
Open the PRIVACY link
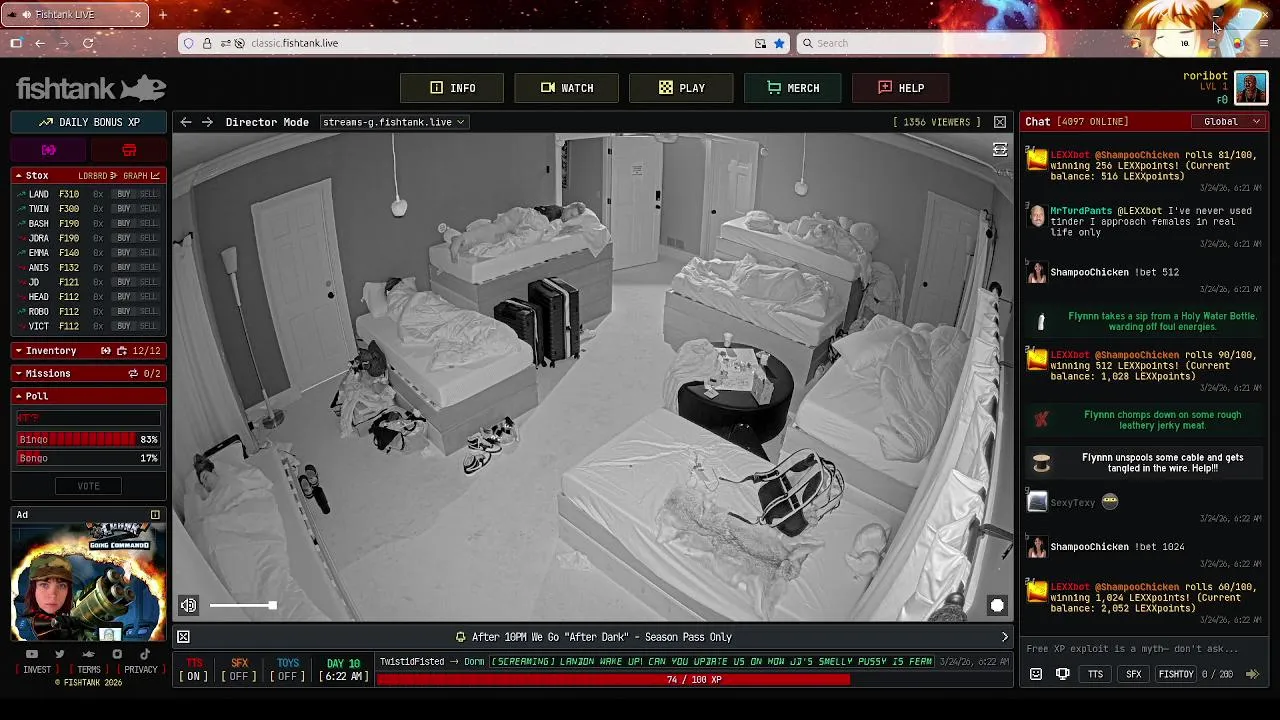coord(141,670)
